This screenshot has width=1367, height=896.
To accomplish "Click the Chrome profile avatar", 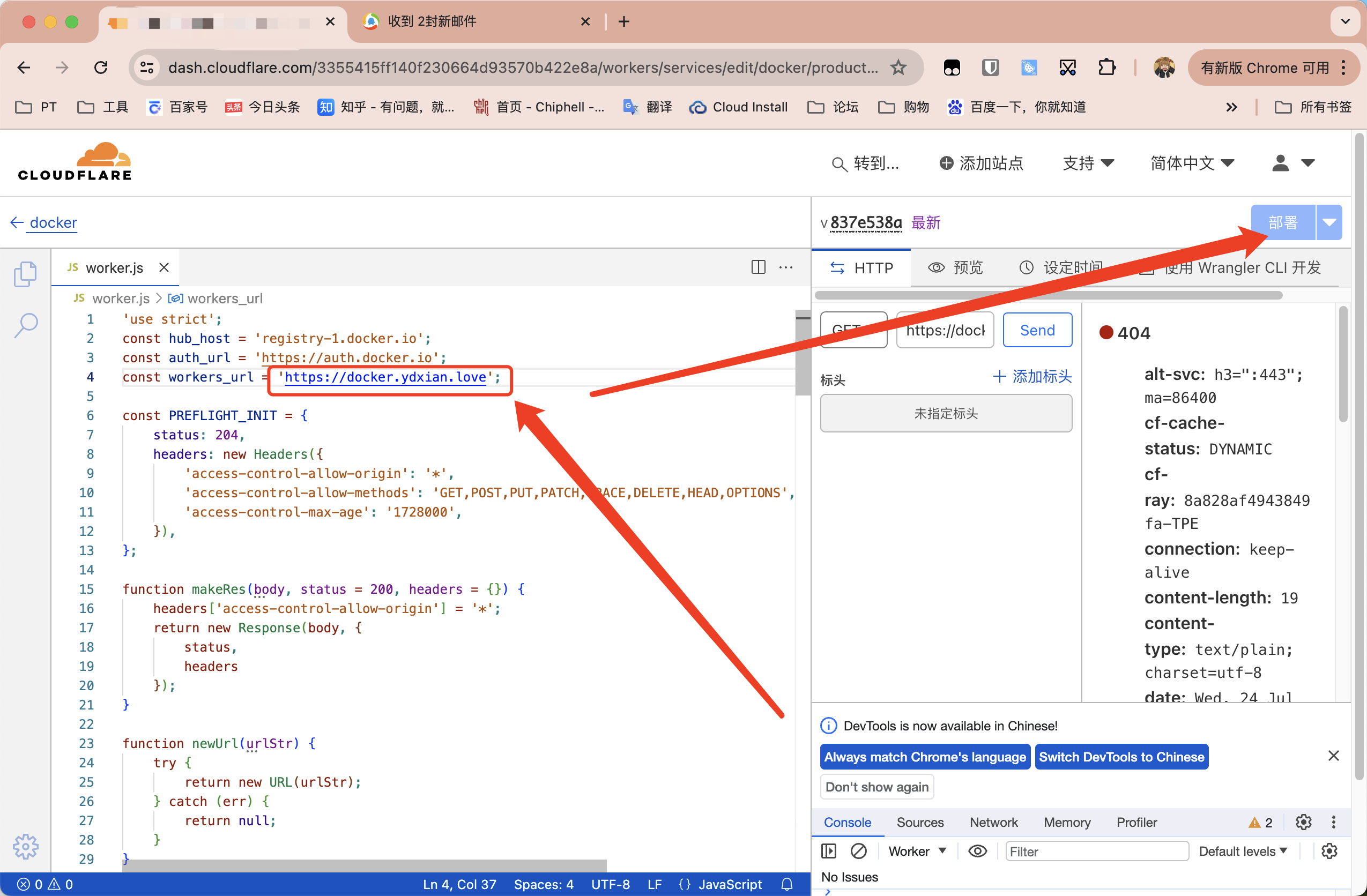I will point(1164,68).
